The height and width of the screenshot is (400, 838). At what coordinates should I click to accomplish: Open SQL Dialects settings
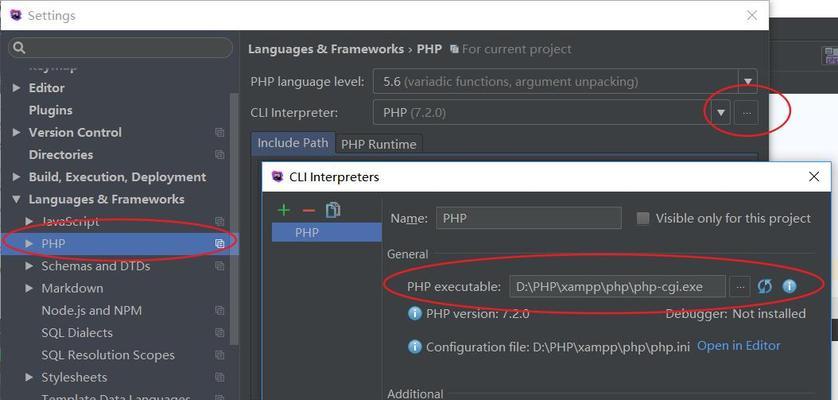(77, 333)
